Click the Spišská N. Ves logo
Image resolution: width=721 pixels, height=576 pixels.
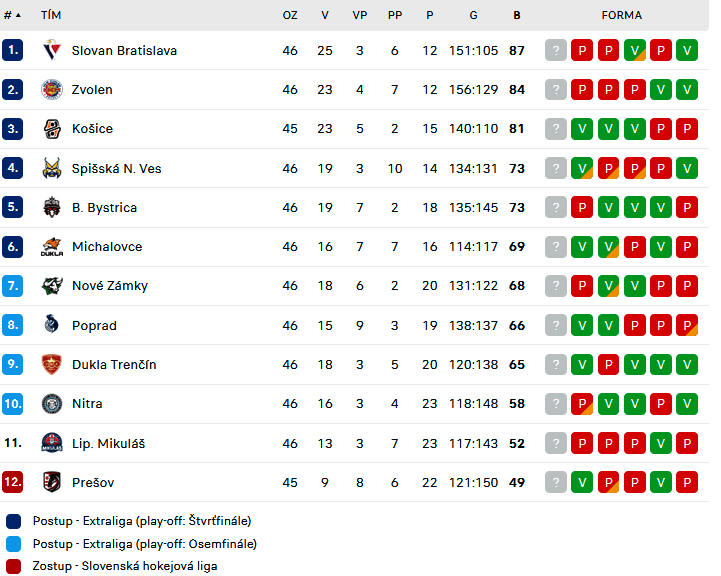pos(52,168)
